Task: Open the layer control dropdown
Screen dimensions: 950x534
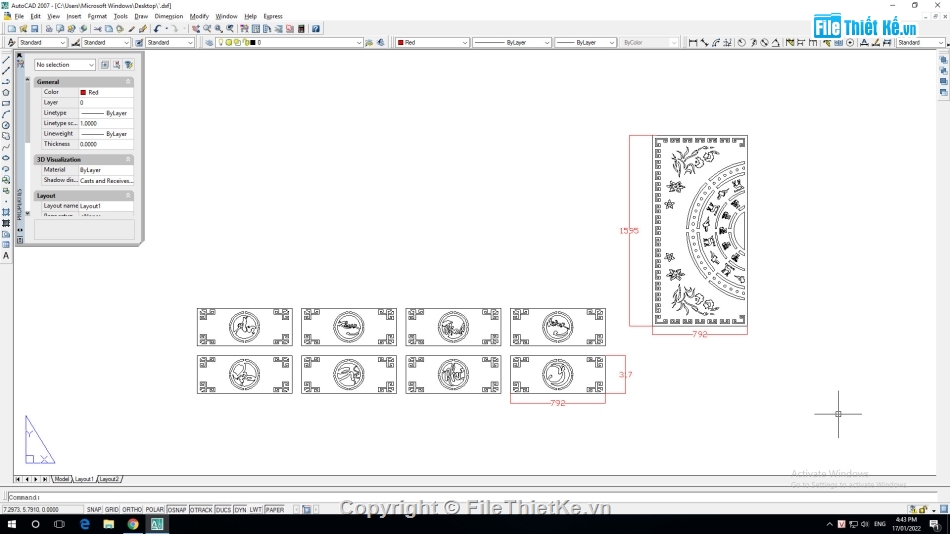Action: [290, 42]
